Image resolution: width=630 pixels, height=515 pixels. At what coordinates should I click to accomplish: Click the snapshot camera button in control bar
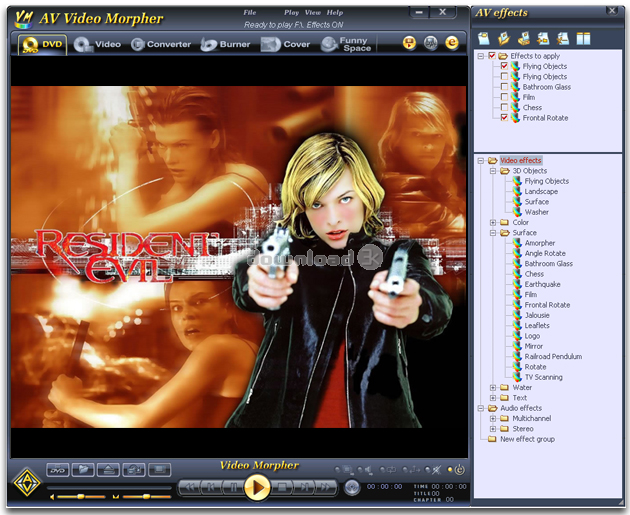[x=134, y=470]
